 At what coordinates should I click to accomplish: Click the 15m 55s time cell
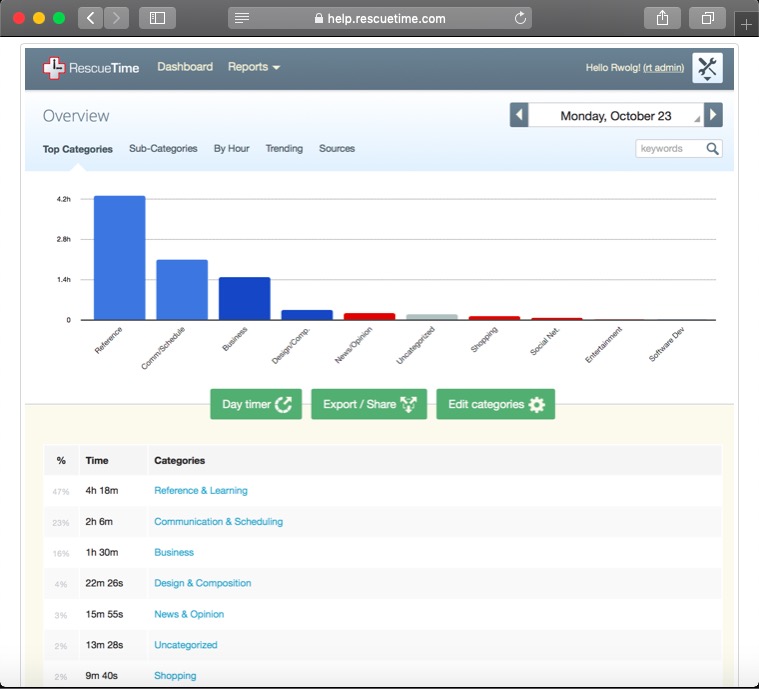pos(104,614)
